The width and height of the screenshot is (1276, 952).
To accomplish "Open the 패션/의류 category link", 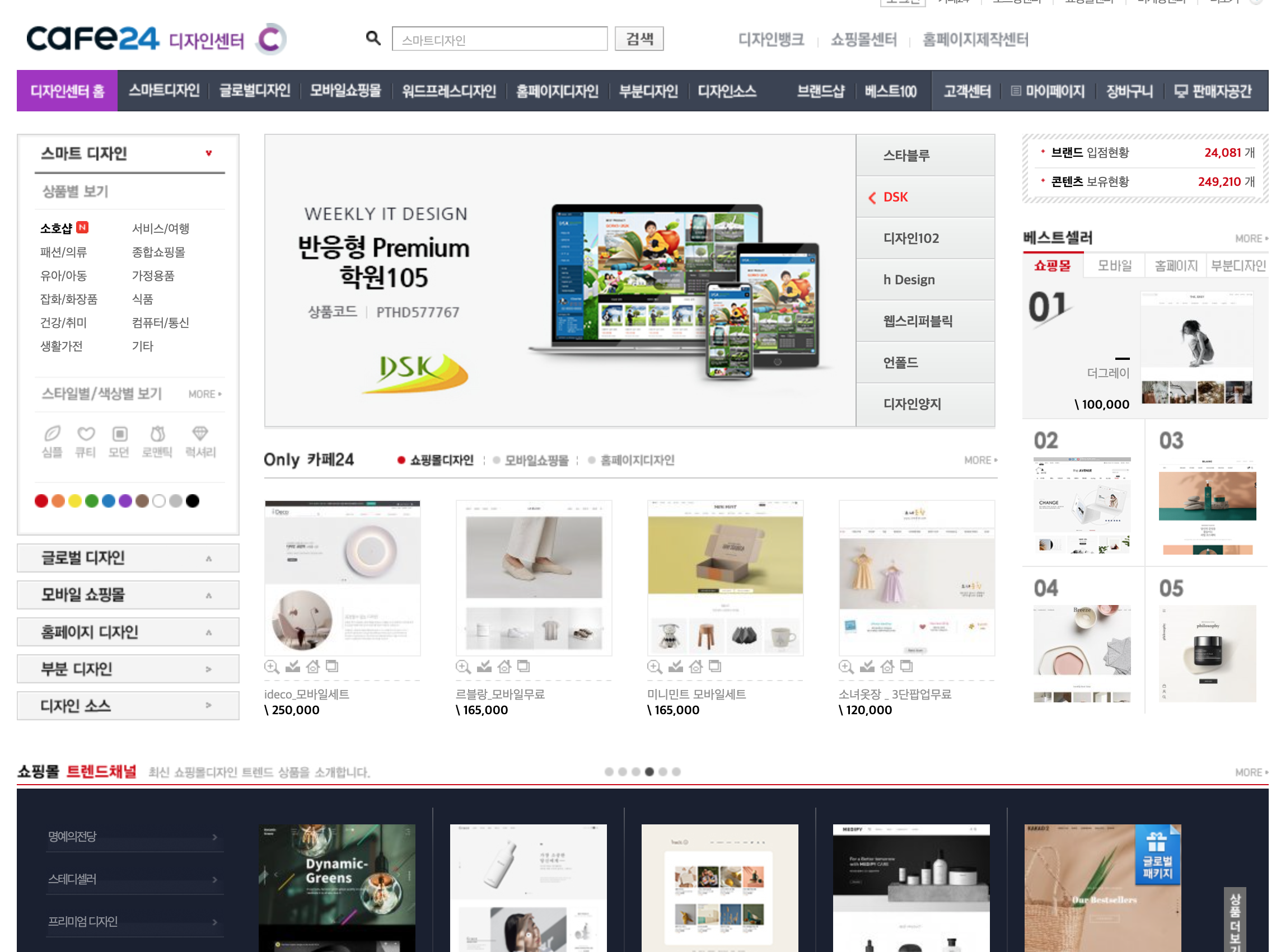I will click(x=63, y=252).
